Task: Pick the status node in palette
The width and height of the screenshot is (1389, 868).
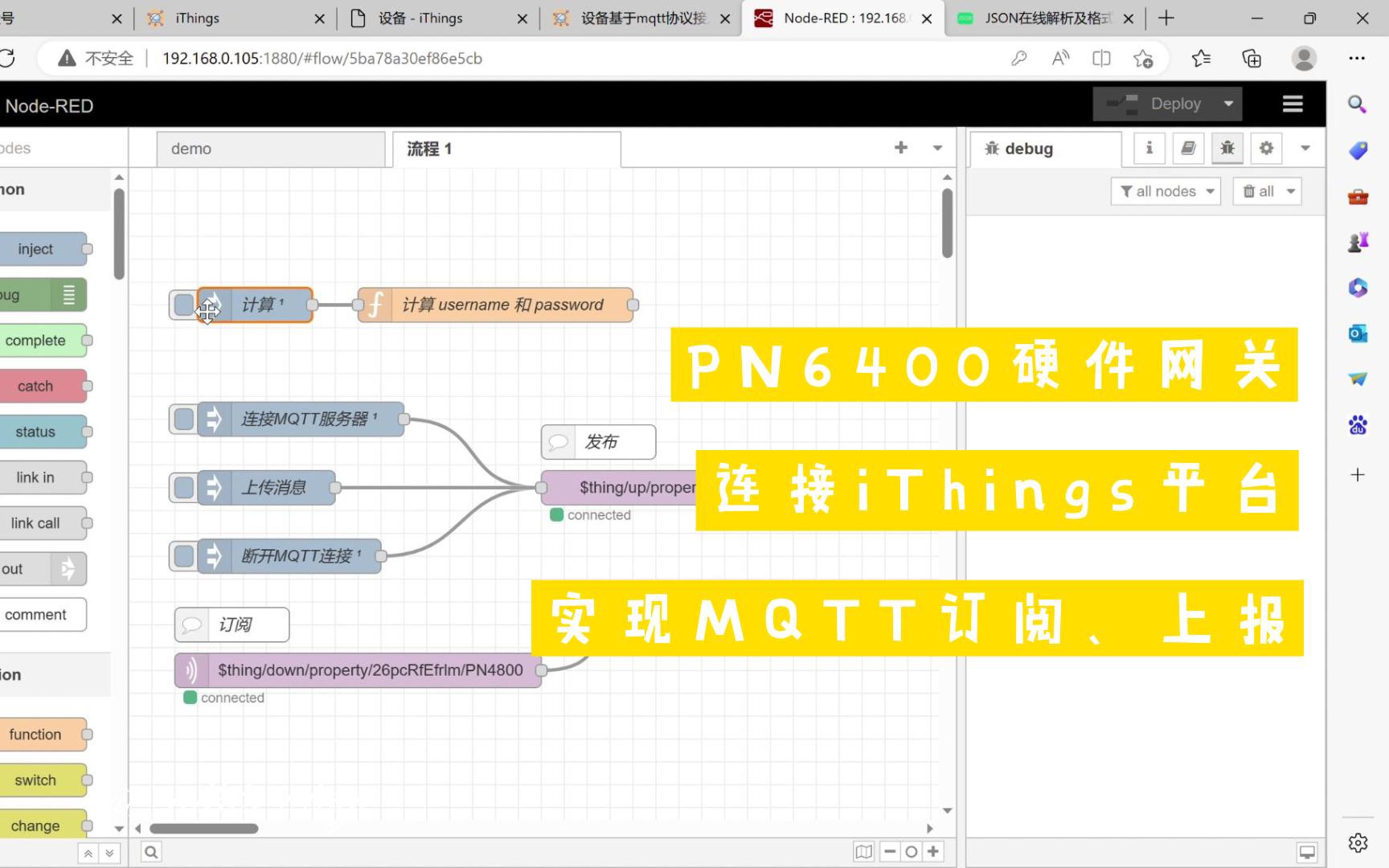Action: [x=43, y=432]
